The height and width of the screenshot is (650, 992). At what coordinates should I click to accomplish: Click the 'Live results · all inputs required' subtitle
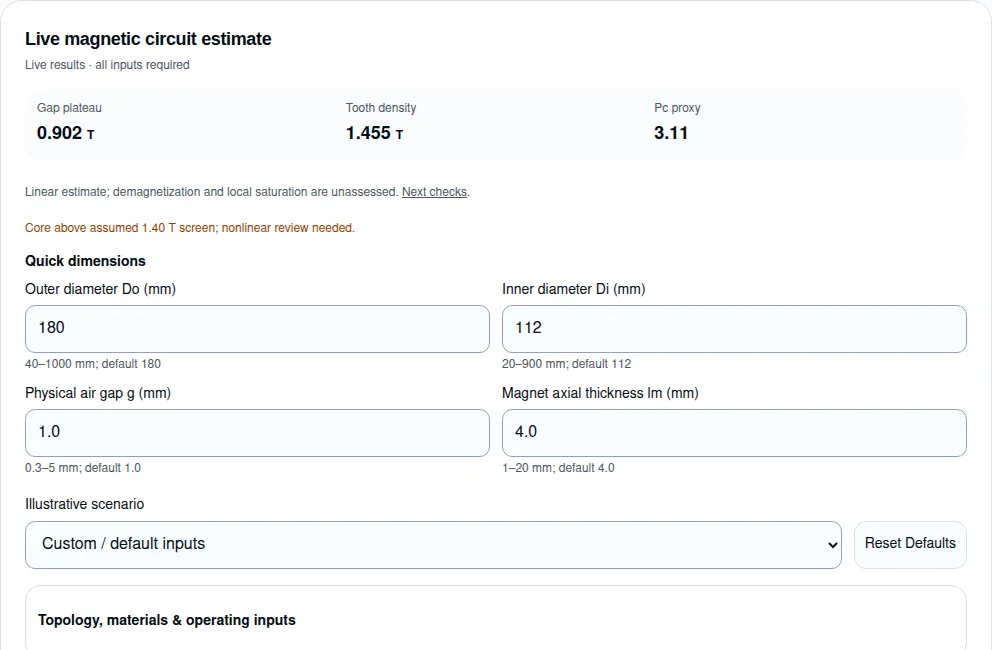pyautogui.click(x=107, y=65)
